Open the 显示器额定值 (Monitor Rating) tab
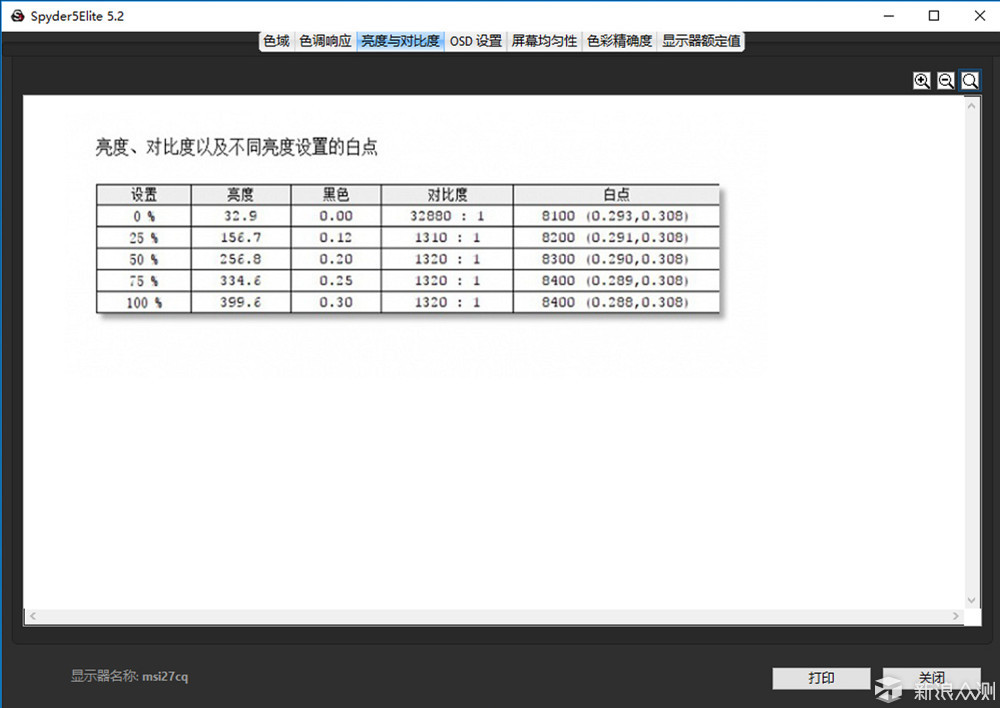Screen dimensions: 1000x708 coord(700,41)
